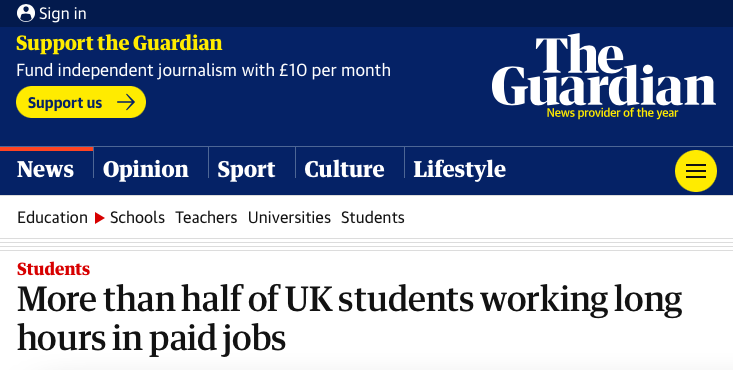Open the Universities subsection link

pyautogui.click(x=289, y=218)
